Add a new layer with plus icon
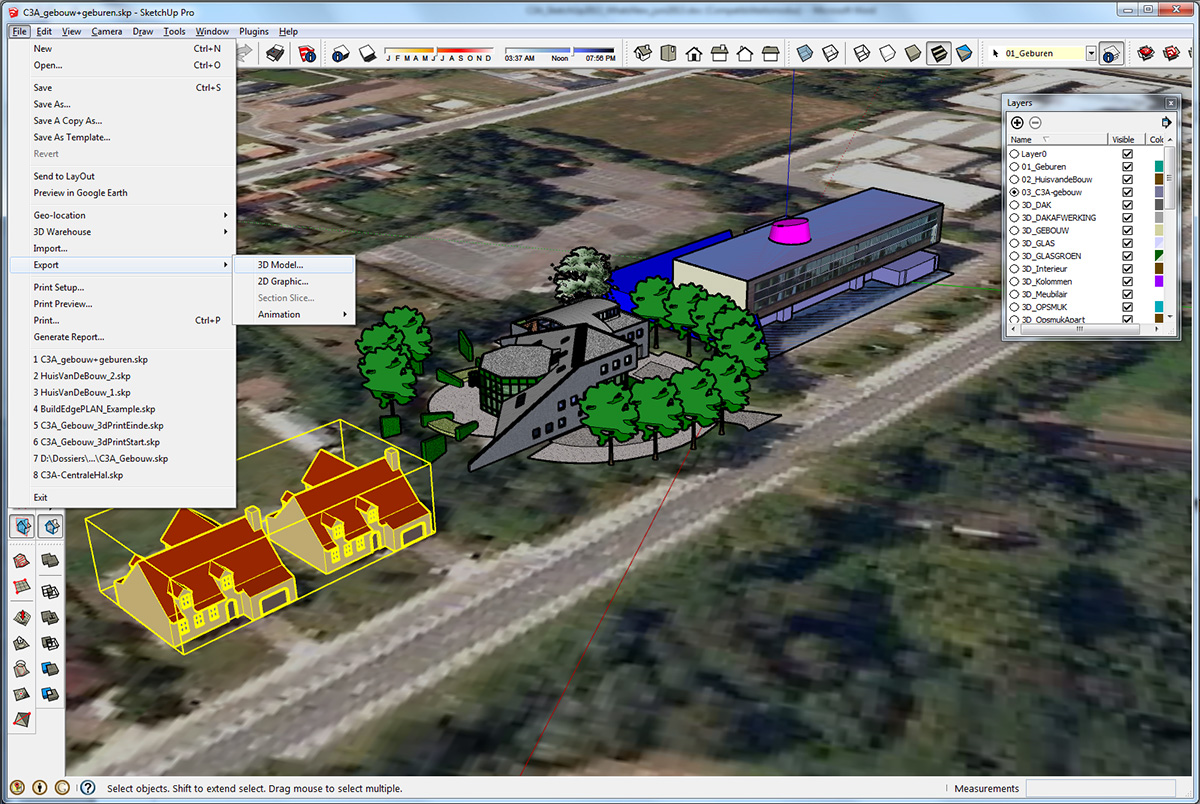This screenshot has width=1200, height=804. coord(1018,122)
